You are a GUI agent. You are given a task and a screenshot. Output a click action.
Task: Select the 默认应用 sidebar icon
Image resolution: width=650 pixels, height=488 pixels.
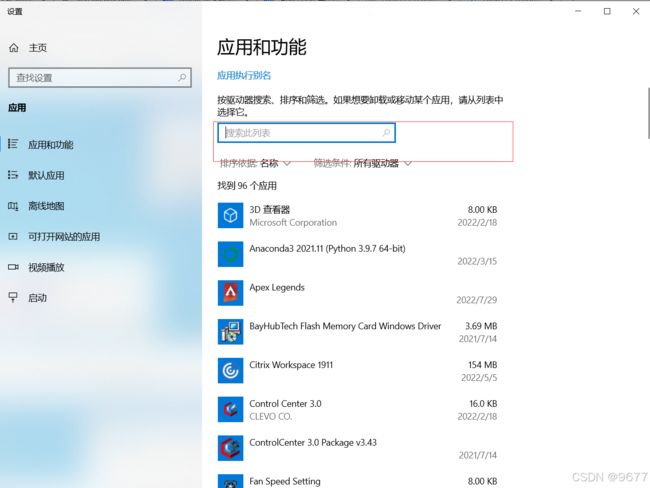point(13,175)
